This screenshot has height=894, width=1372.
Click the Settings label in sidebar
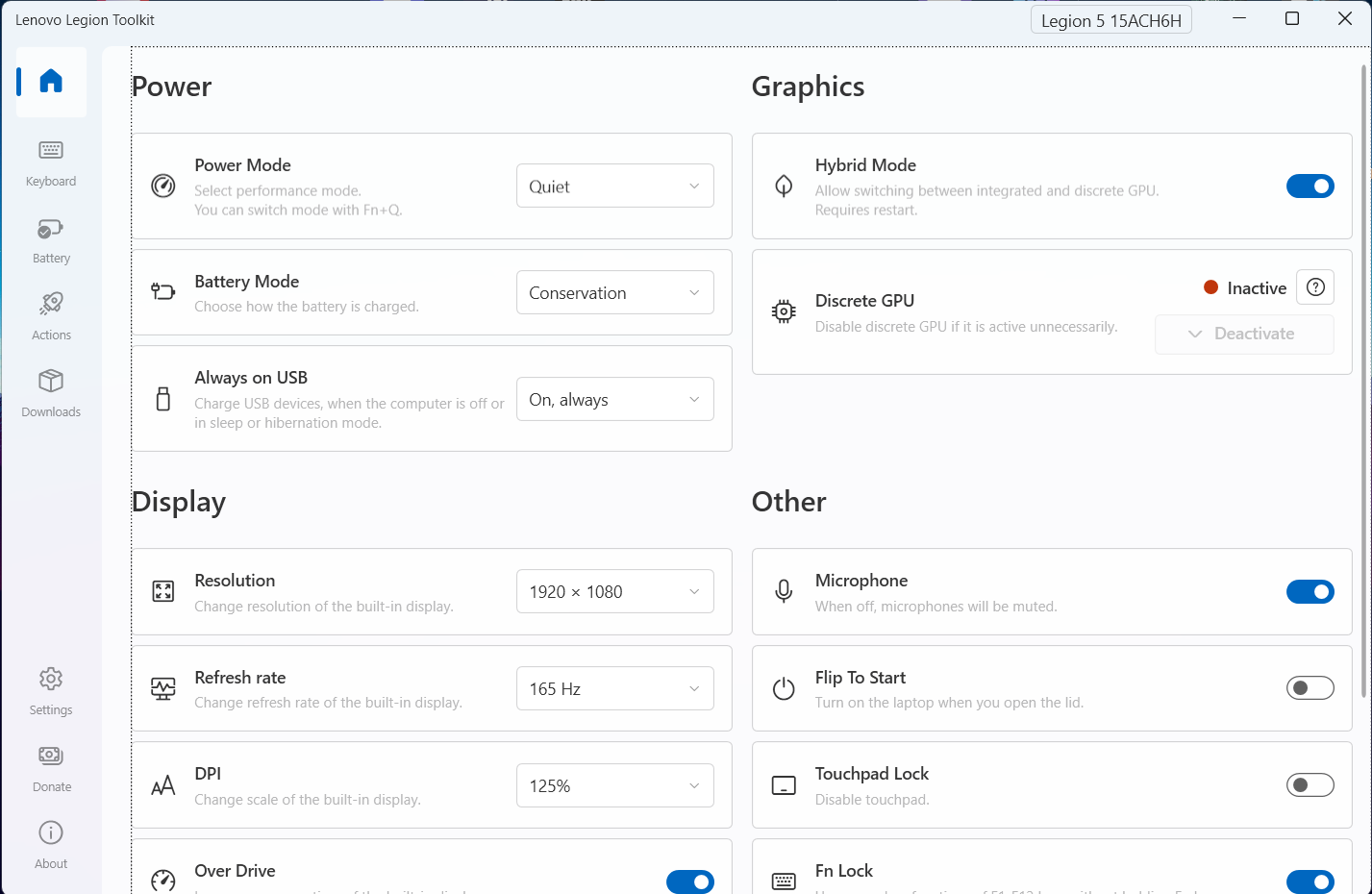pos(51,709)
